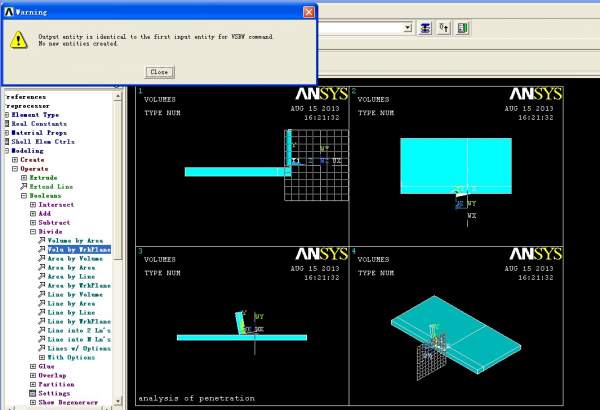This screenshot has height=410, width=600.
Task: Select the Line by WrkPlane command
Action: [79, 322]
